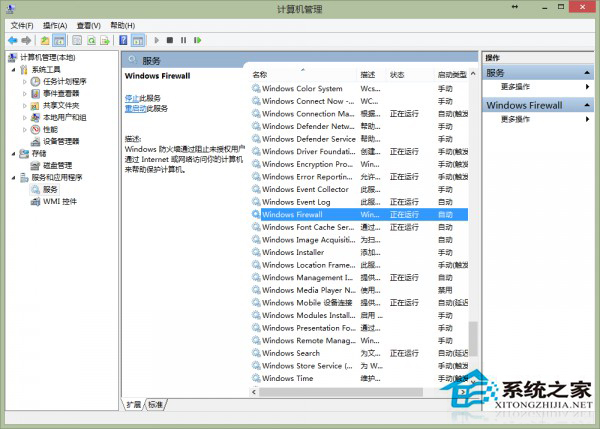
Task: Expand the 本地用户和组 node arrow
Action: click(x=24, y=117)
